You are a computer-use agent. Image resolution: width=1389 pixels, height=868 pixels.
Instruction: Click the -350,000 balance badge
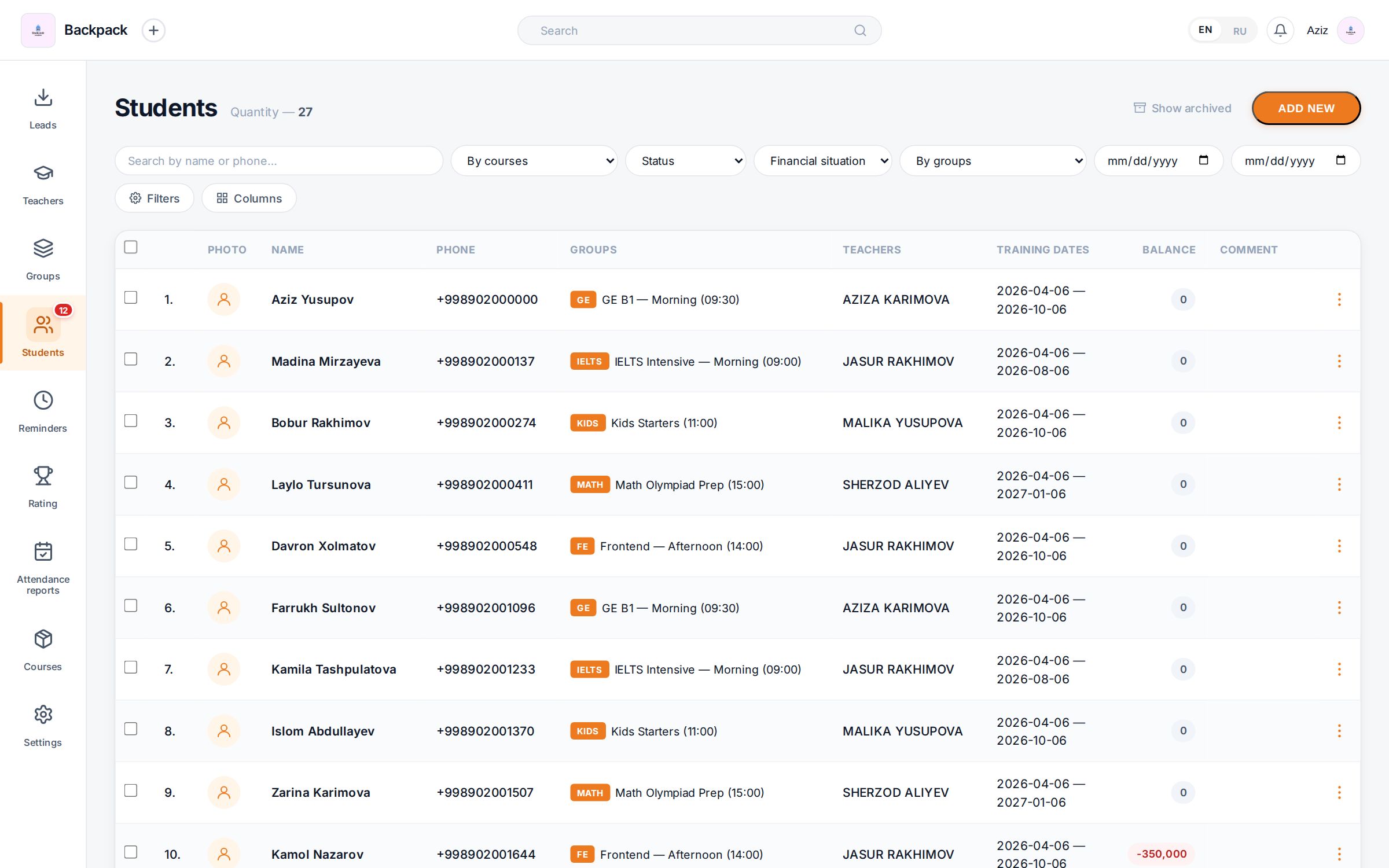pos(1162,854)
